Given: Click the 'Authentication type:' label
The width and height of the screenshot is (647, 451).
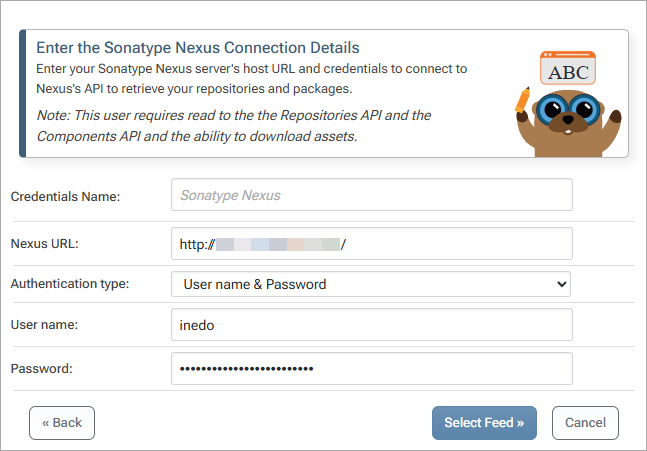Looking at the screenshot, I should (x=70, y=284).
